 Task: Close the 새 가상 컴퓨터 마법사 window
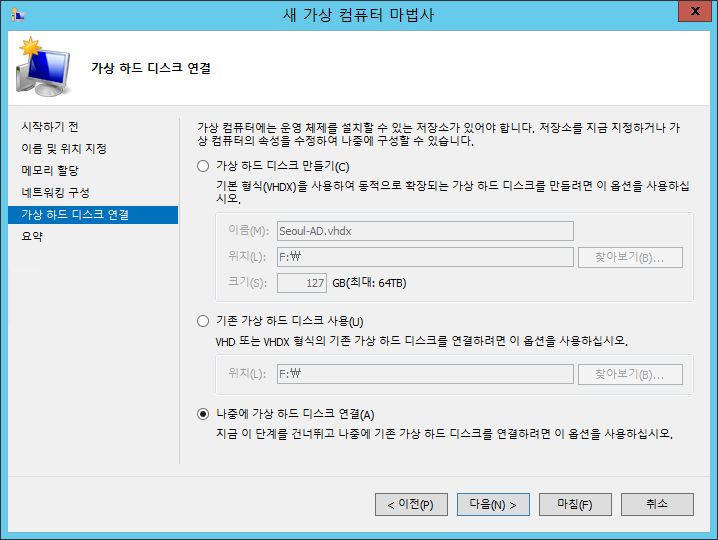(695, 11)
